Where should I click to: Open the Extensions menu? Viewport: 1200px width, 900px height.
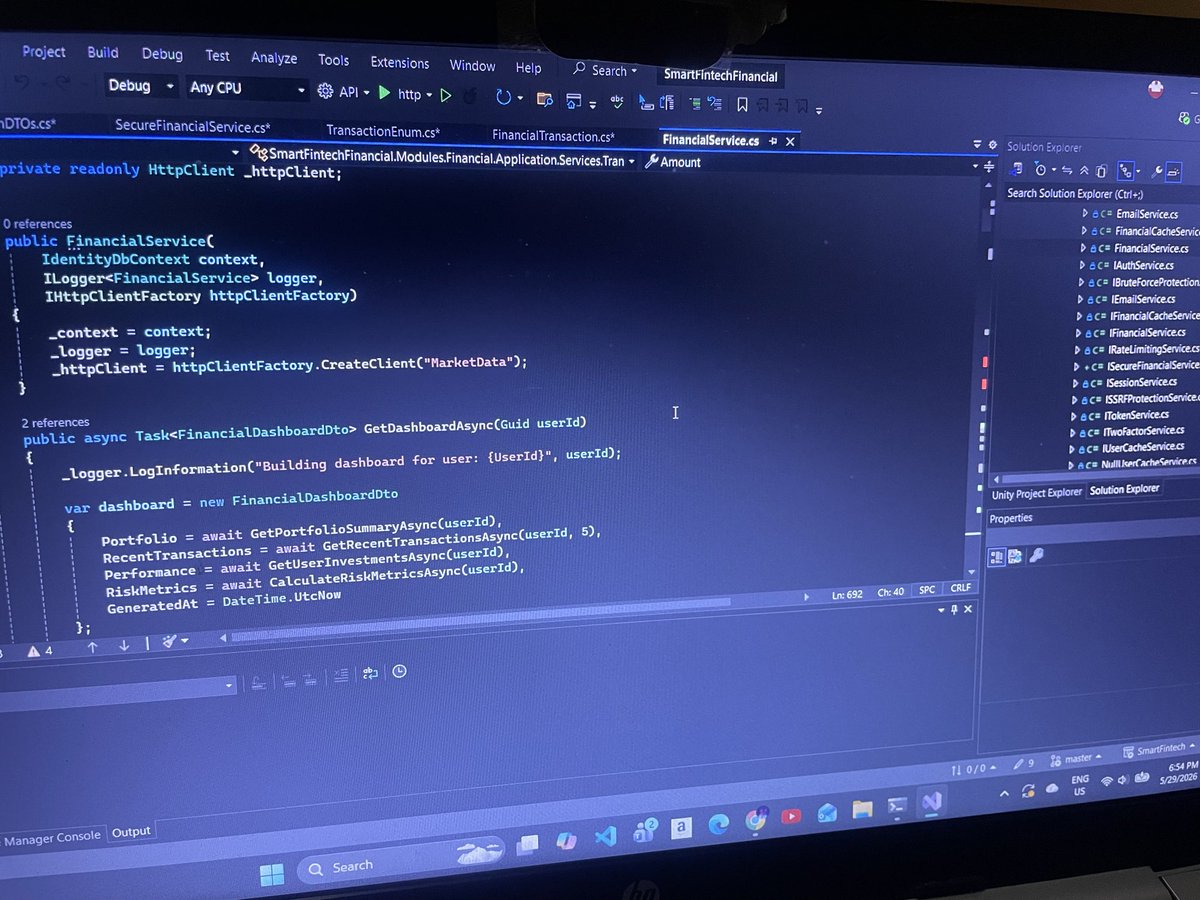(400, 62)
